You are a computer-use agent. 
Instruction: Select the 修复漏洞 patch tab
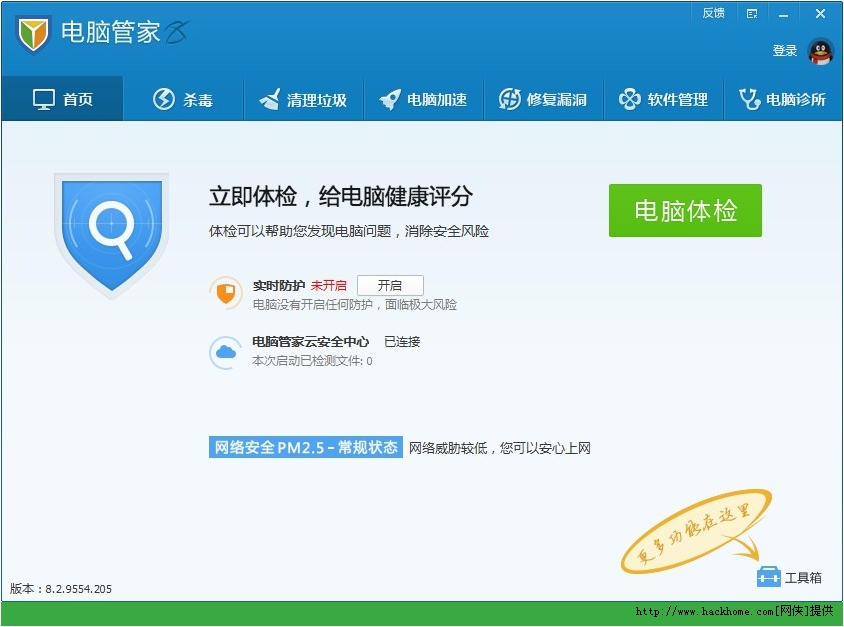(544, 99)
